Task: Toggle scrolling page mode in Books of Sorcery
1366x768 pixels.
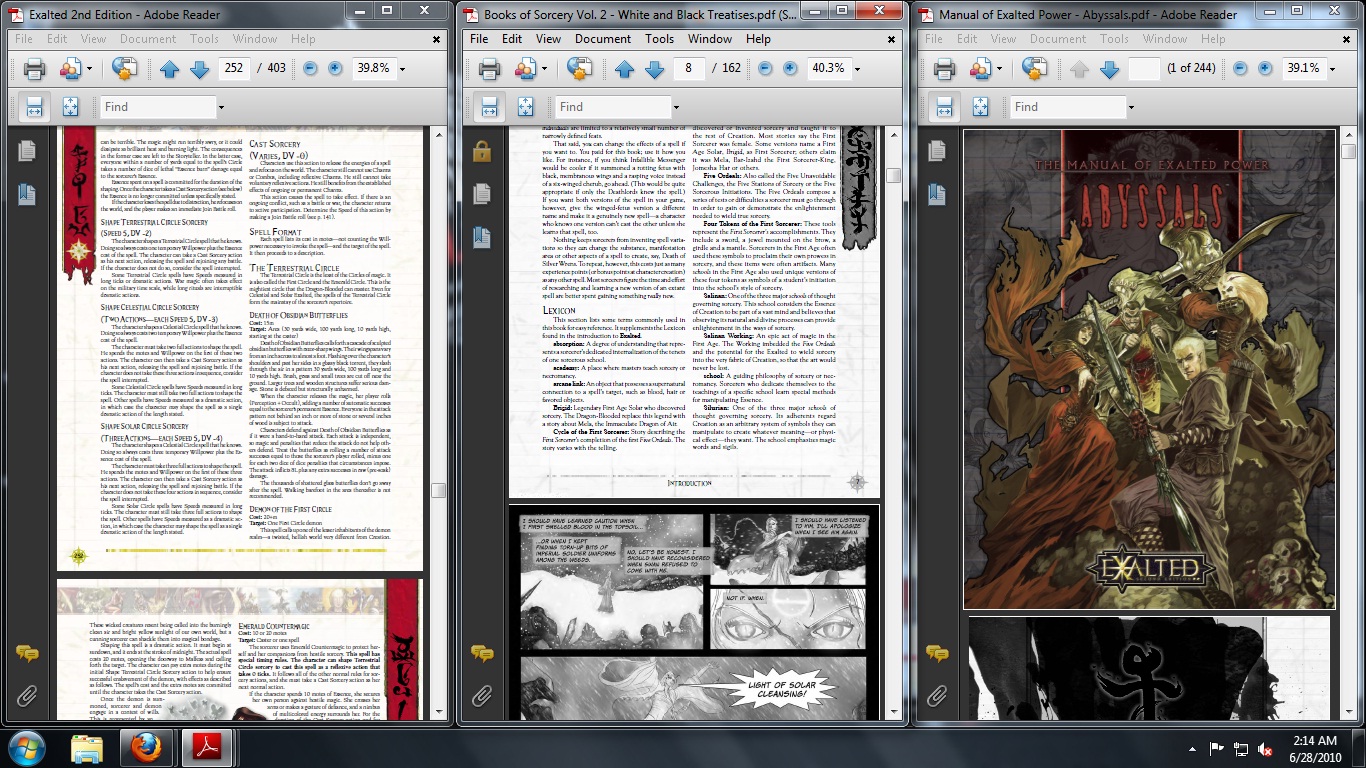Action: 489,107
